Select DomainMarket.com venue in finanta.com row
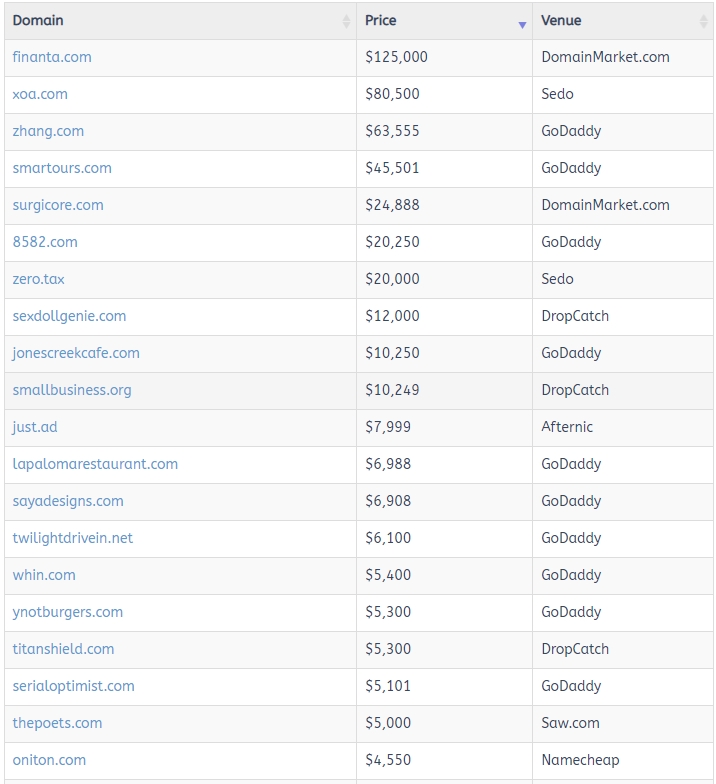This screenshot has width=716, height=784. click(606, 57)
